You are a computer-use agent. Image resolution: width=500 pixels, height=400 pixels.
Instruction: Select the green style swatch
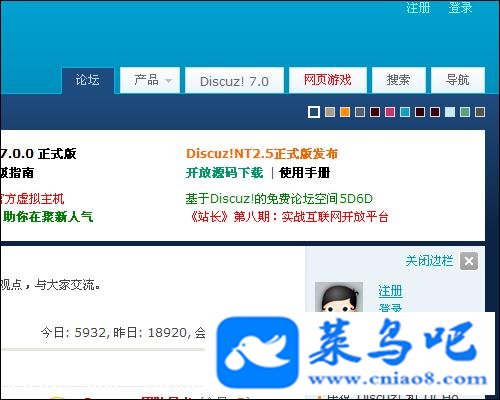[x=465, y=112]
